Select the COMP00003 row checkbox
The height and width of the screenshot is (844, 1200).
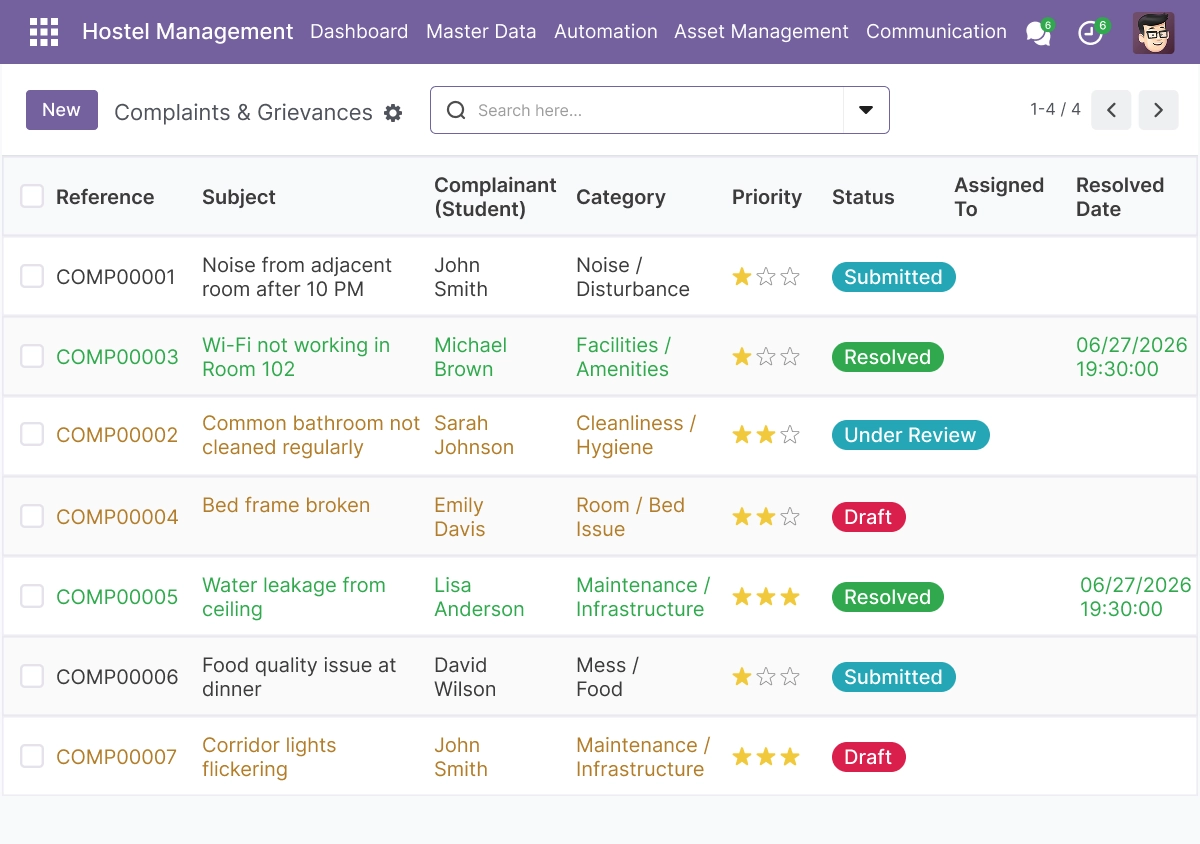click(x=32, y=356)
